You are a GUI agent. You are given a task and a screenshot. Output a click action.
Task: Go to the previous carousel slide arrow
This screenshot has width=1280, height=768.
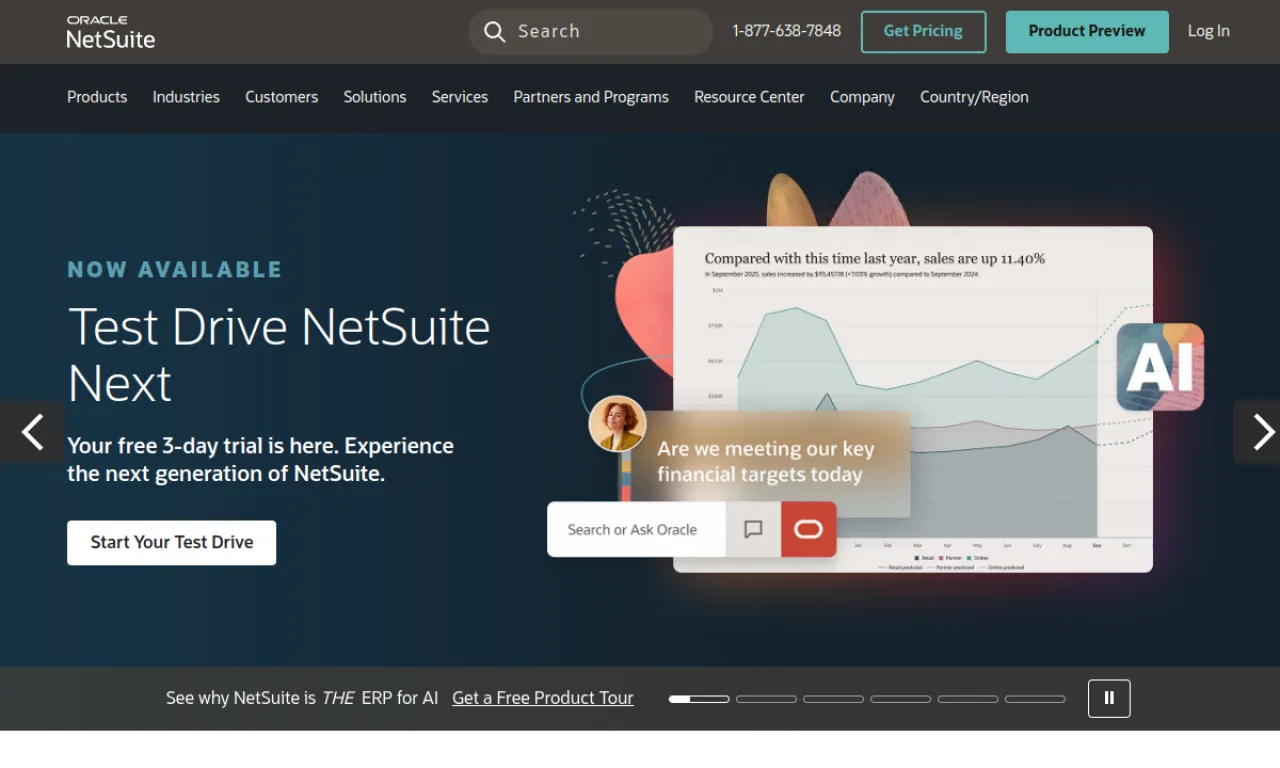pyautogui.click(x=32, y=432)
